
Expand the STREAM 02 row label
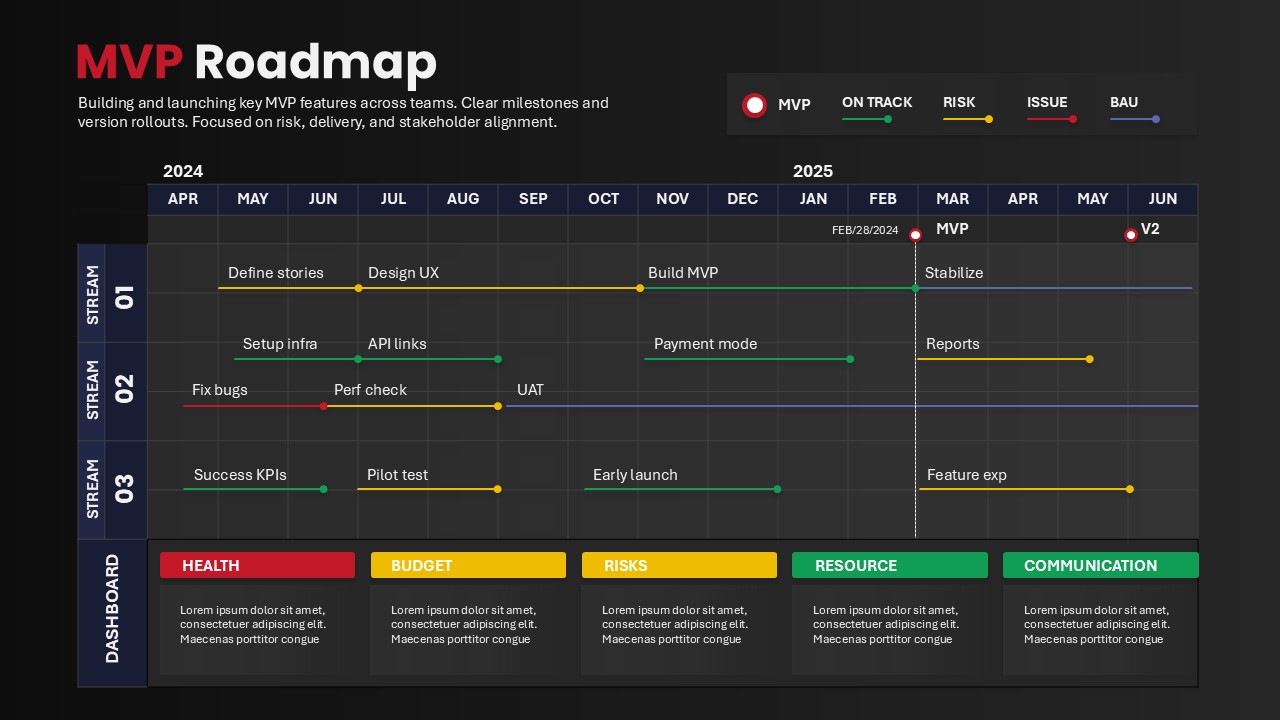coord(112,390)
